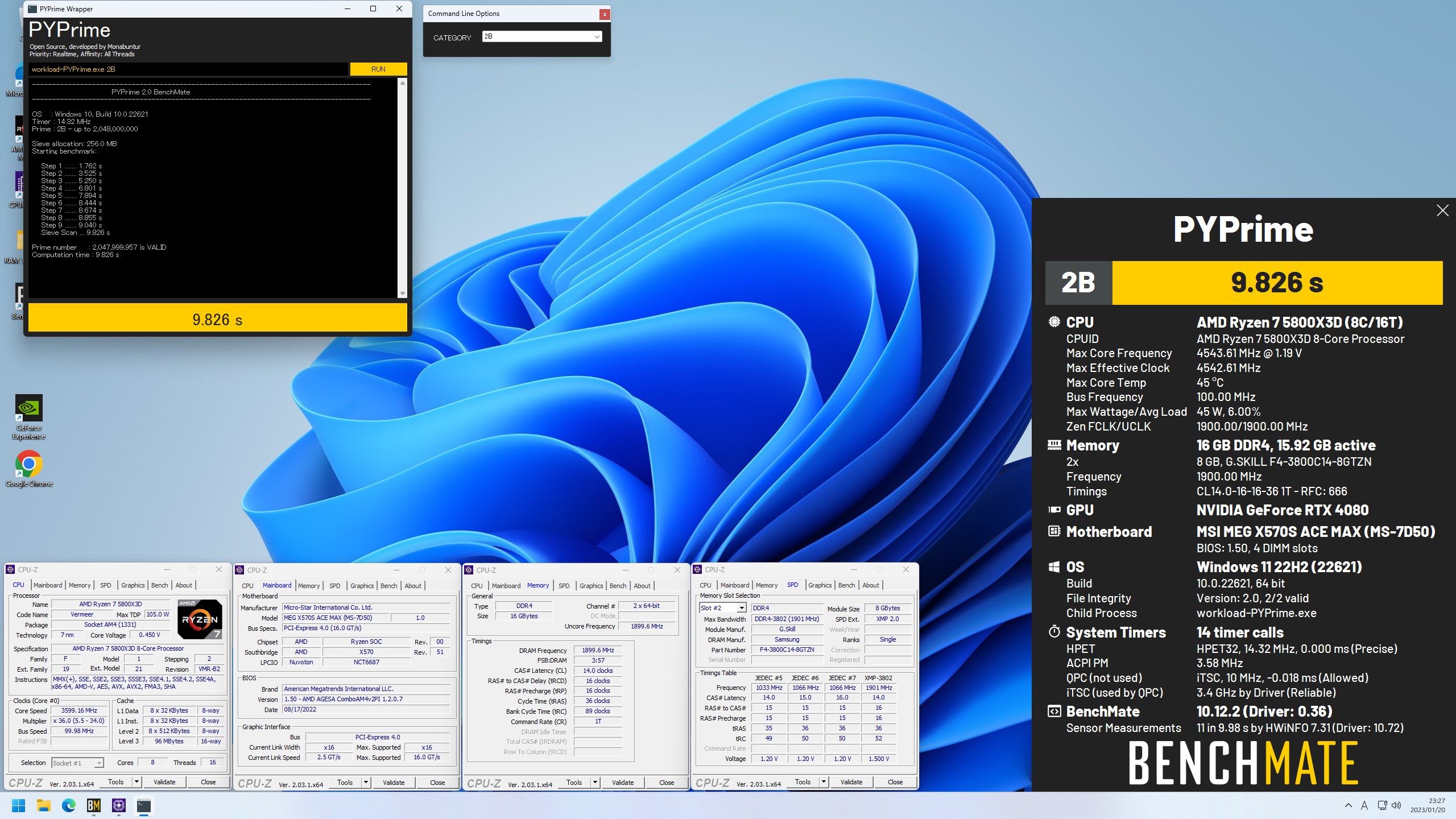Open the Socket #1 selection dropdown
Viewport: 1456px width, 819px height.
77,763
